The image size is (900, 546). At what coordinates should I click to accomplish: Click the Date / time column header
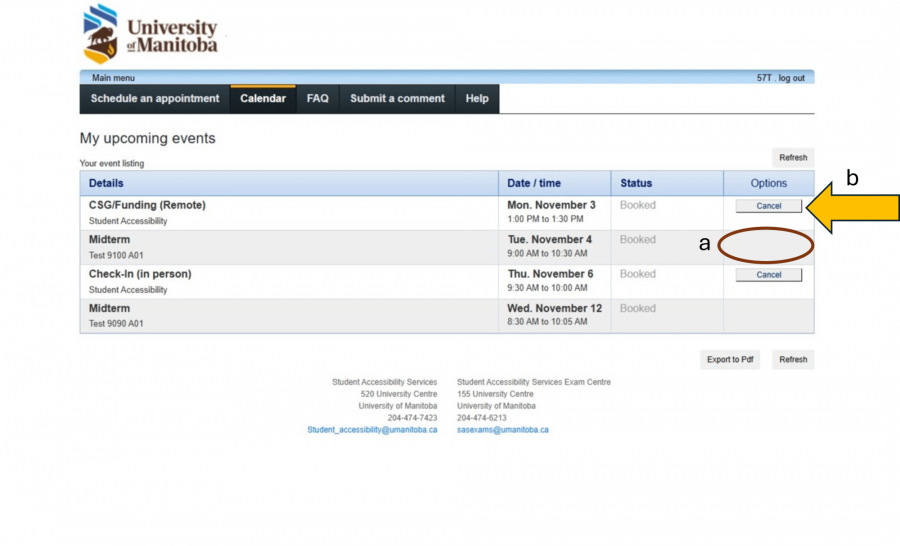534,183
